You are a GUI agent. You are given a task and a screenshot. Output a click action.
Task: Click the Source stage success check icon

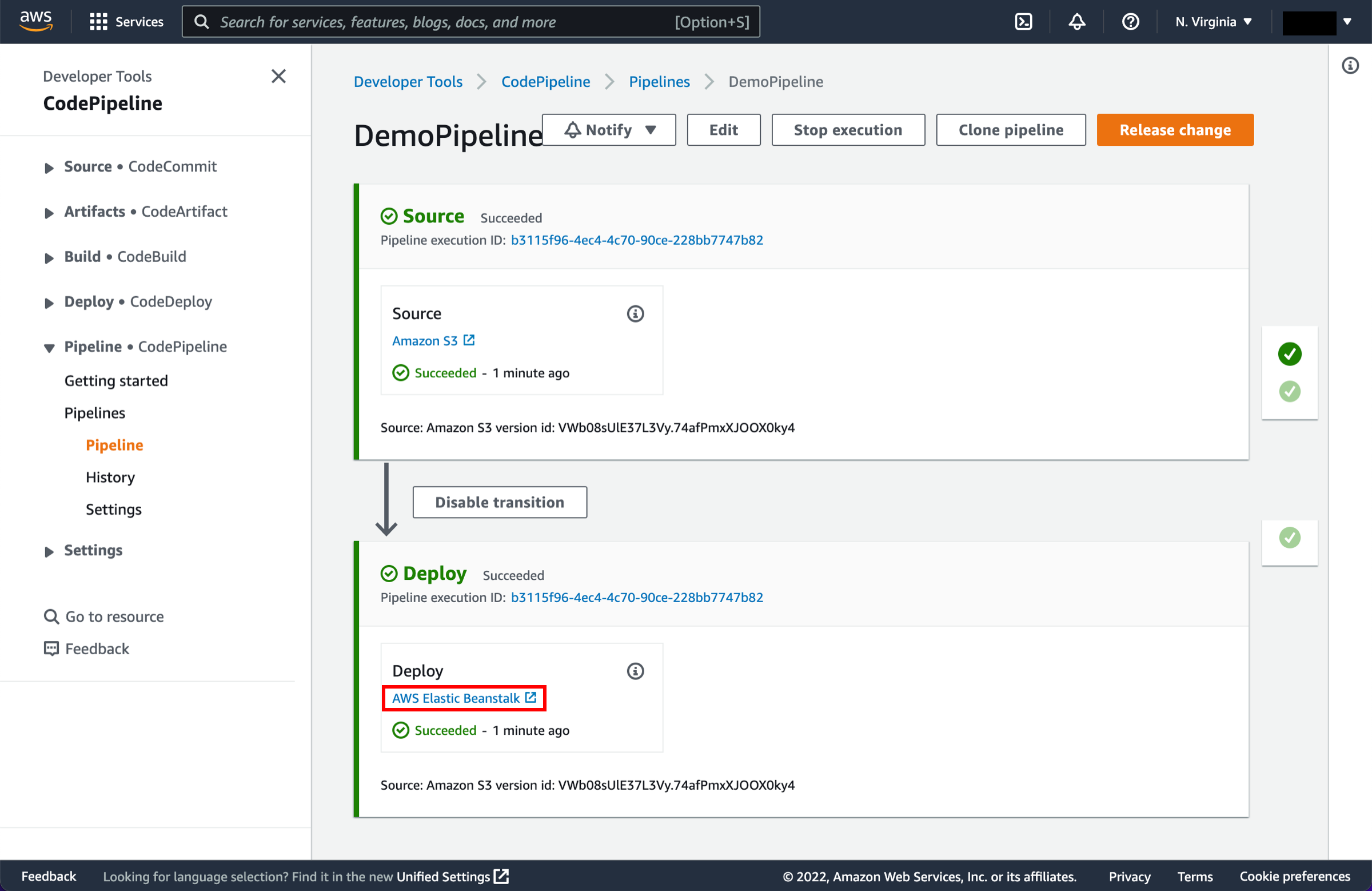pos(389,216)
